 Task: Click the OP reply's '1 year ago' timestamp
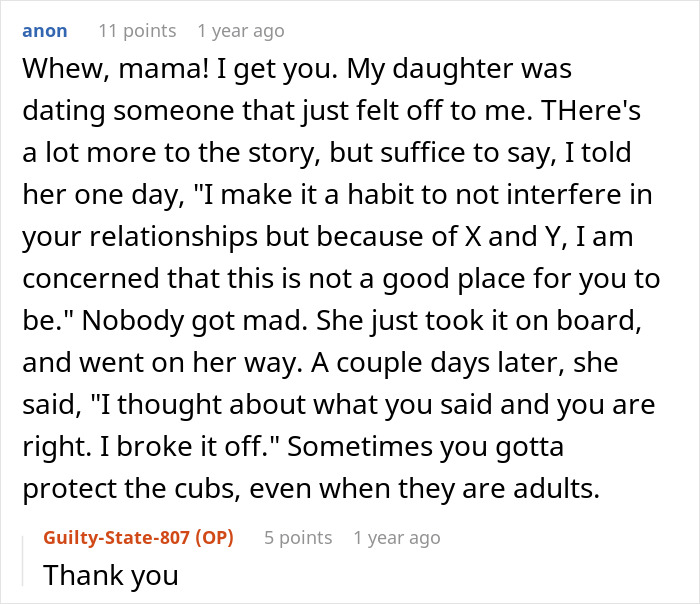(396, 538)
